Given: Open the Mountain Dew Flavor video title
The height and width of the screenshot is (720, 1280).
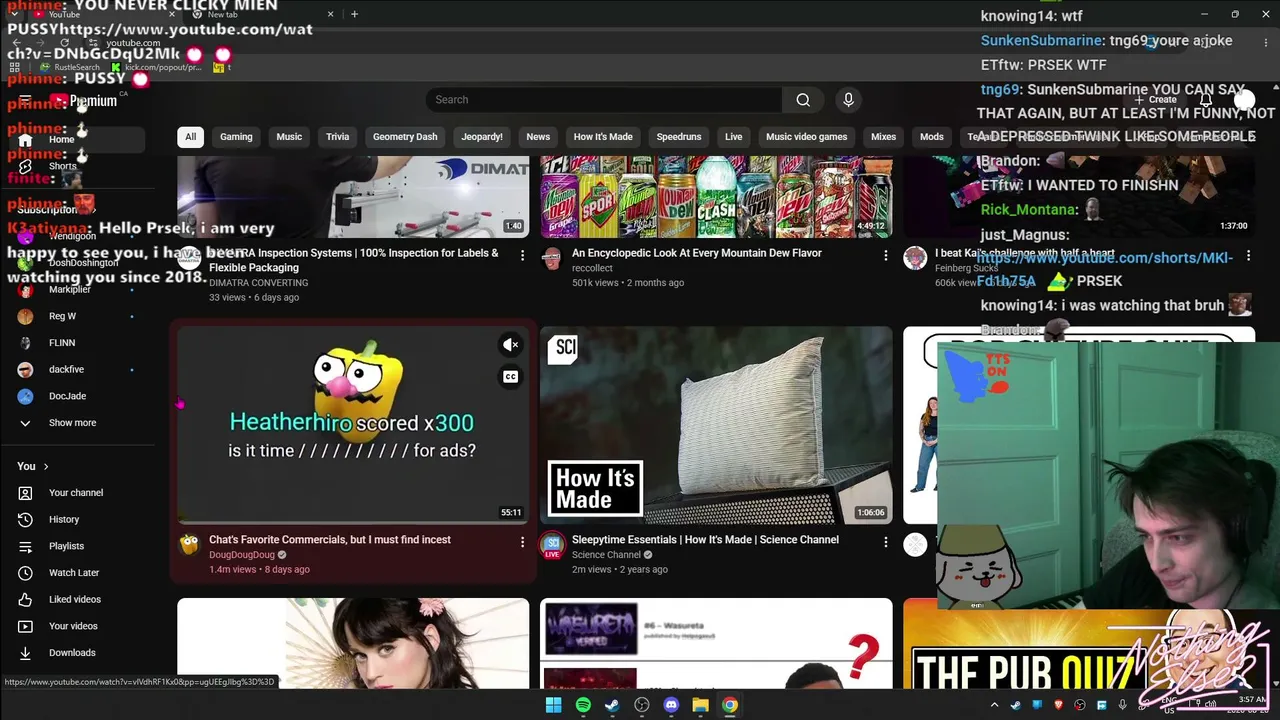Looking at the screenshot, I should (x=697, y=253).
